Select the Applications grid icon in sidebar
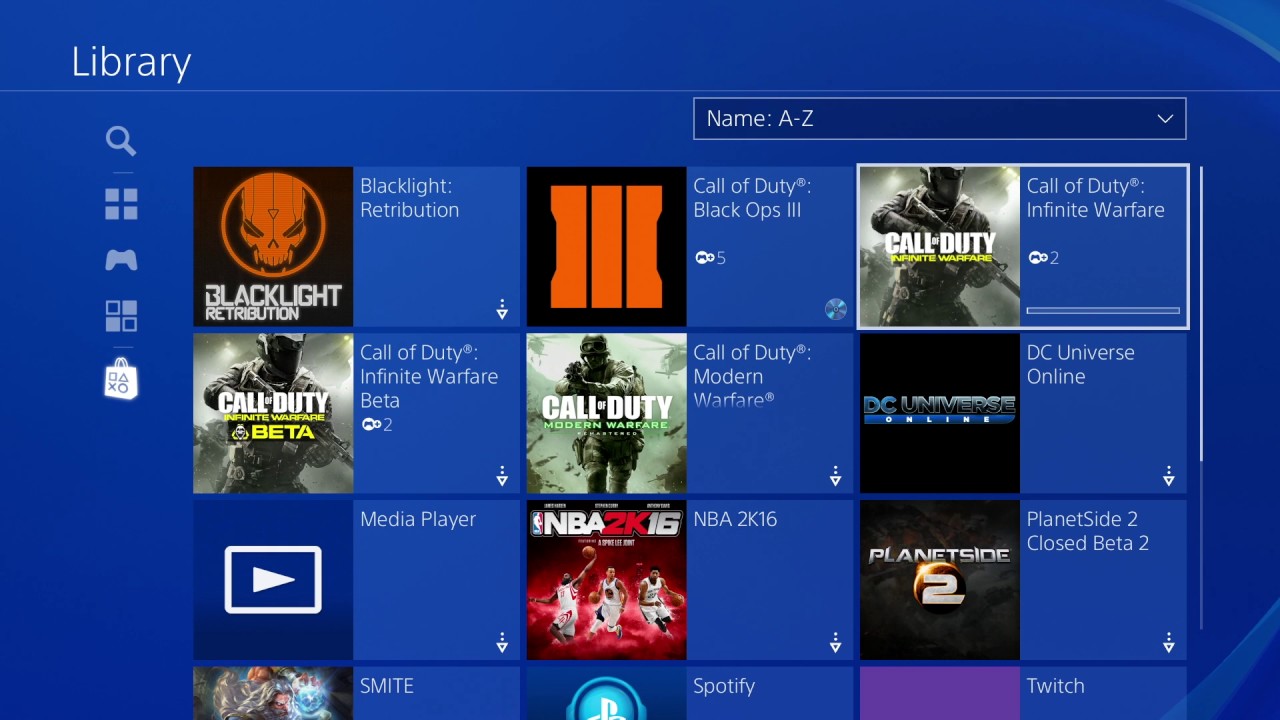This screenshot has height=720, width=1280. click(121, 316)
